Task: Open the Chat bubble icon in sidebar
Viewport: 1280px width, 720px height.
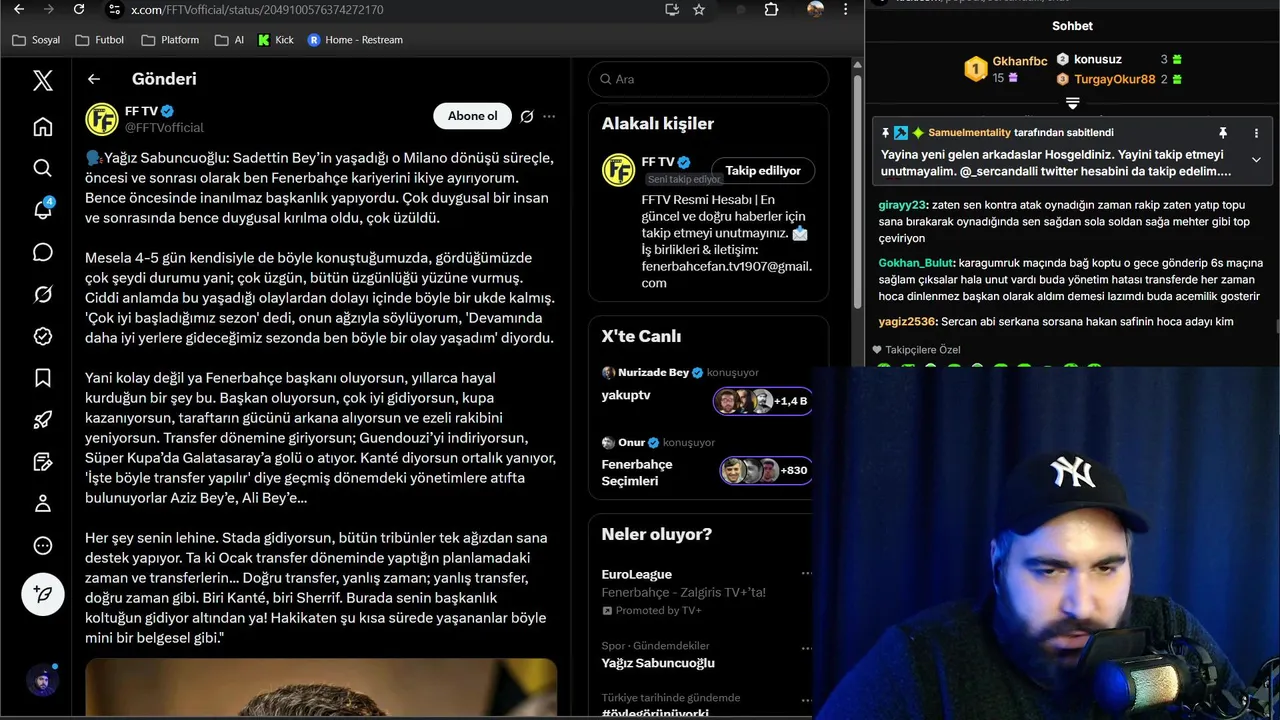Action: pos(42,252)
